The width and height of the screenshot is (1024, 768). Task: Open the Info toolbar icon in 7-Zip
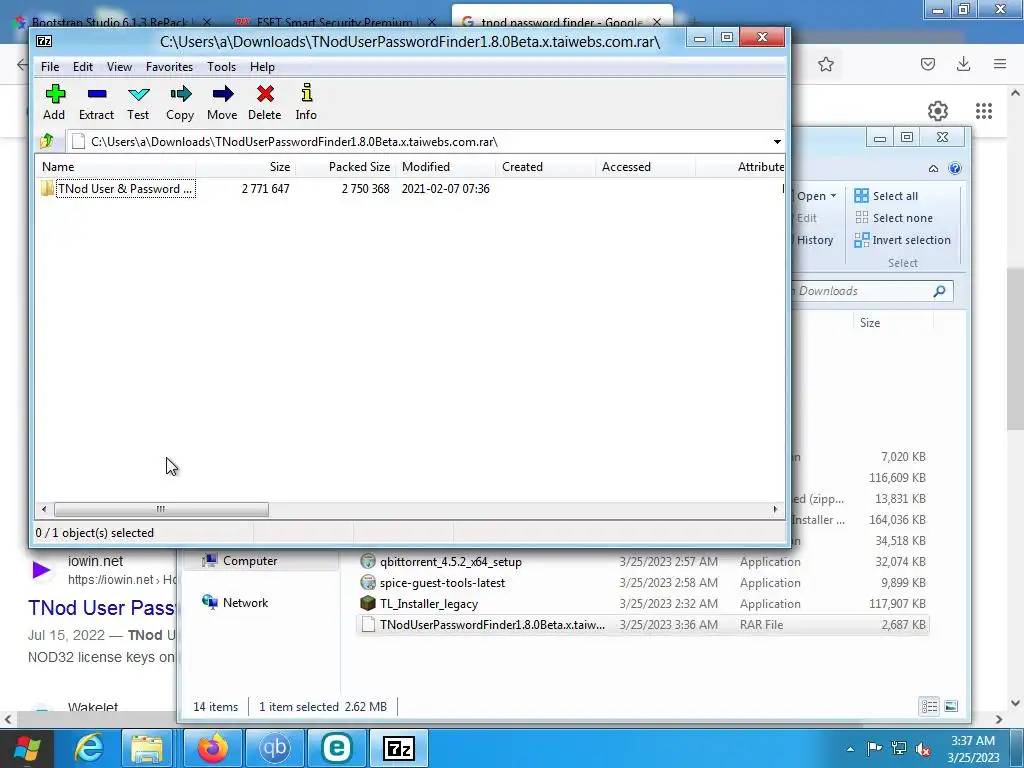306,103
